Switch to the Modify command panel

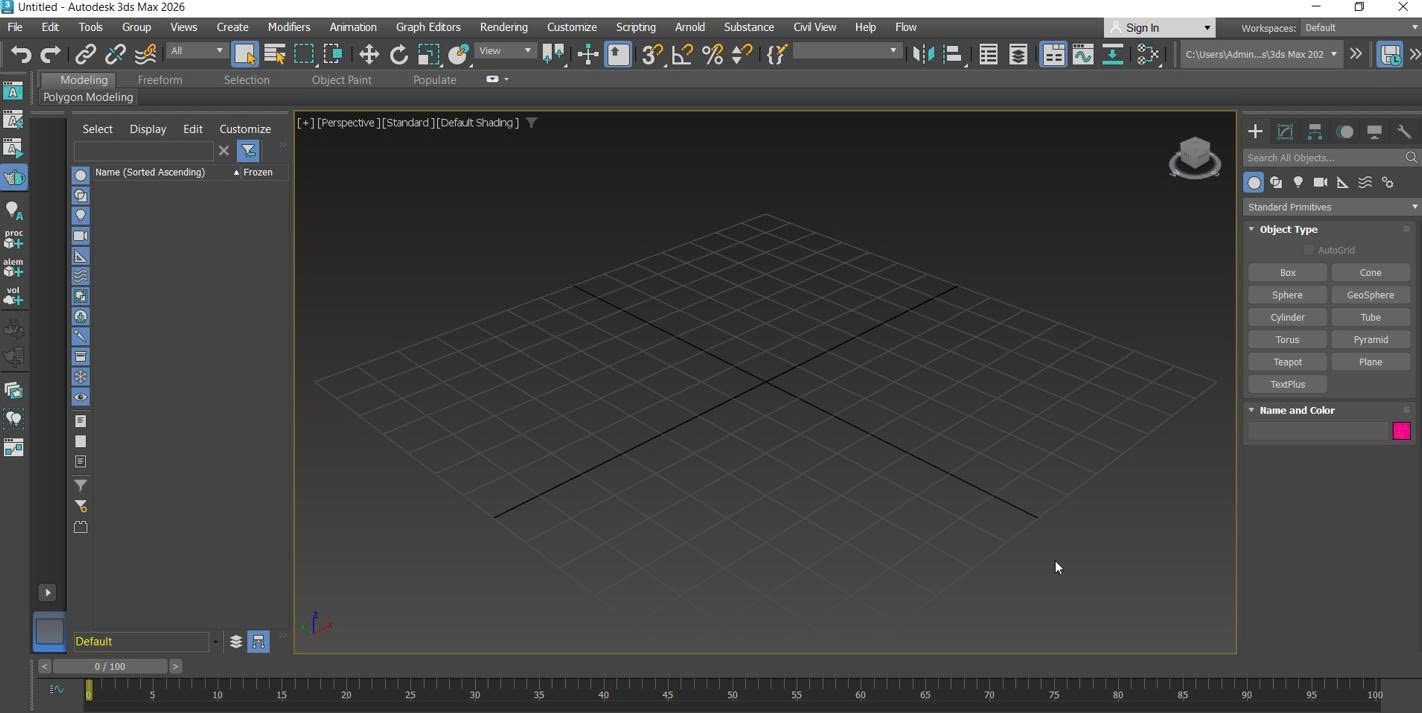[x=1285, y=132]
